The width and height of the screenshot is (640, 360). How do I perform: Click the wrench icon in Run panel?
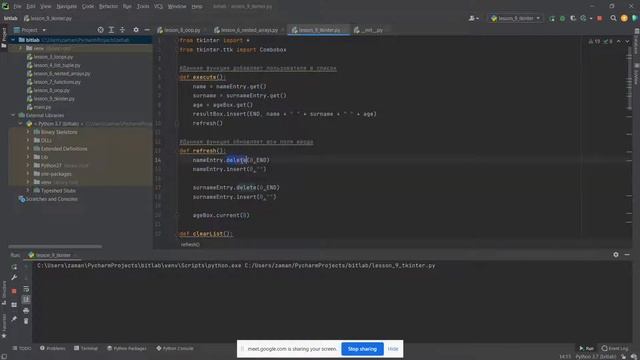[14, 278]
